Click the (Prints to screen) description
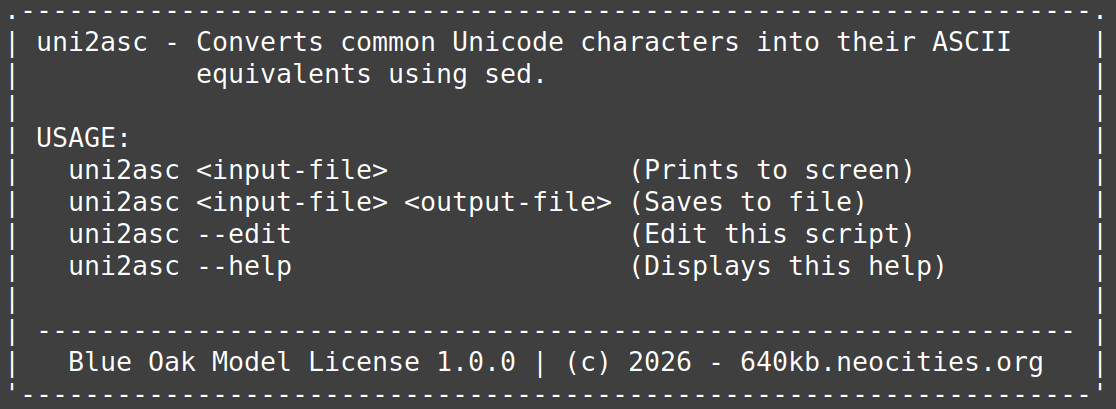The height and width of the screenshot is (409, 1116). tap(772, 170)
